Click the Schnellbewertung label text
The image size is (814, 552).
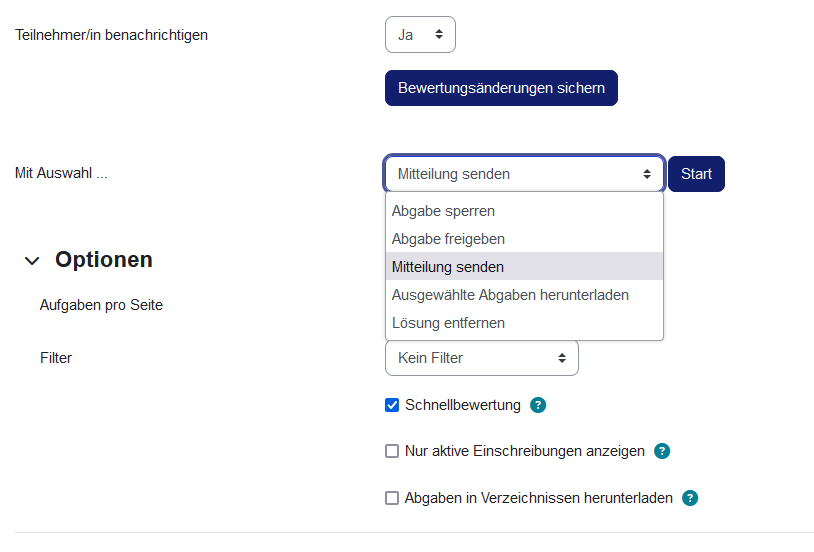(x=463, y=405)
